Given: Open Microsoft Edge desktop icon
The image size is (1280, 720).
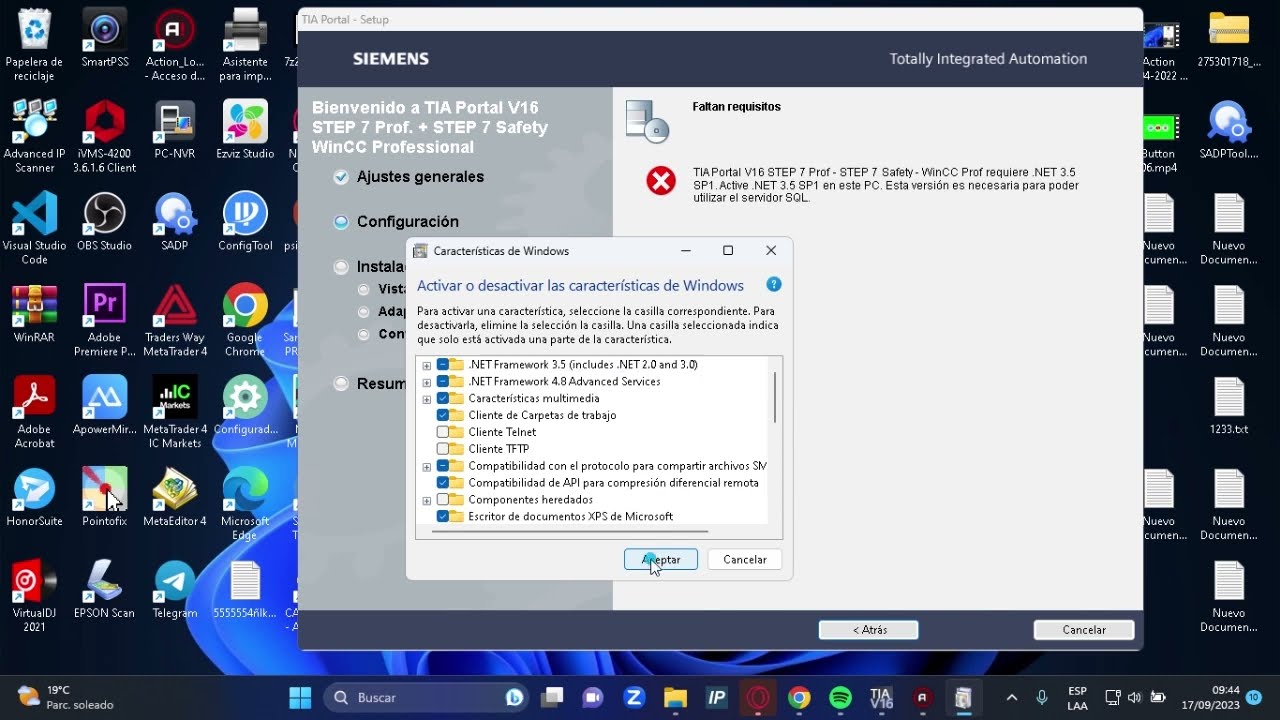Looking at the screenshot, I should pyautogui.click(x=245, y=504).
